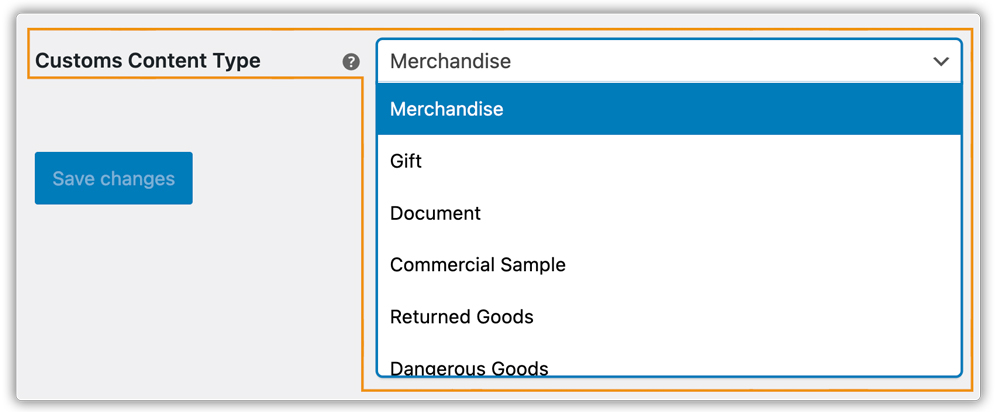This screenshot has width=1000, height=412.
Task: Keep Merchandise as the customs content type
Action: (x=668, y=109)
